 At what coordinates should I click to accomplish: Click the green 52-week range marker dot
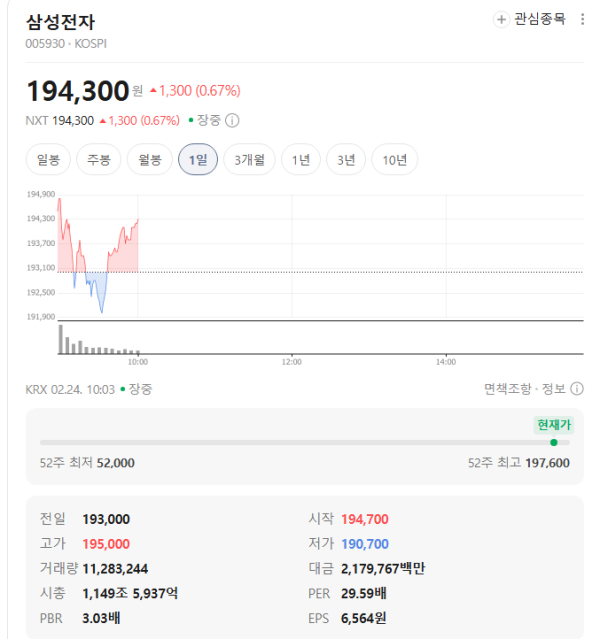click(554, 442)
